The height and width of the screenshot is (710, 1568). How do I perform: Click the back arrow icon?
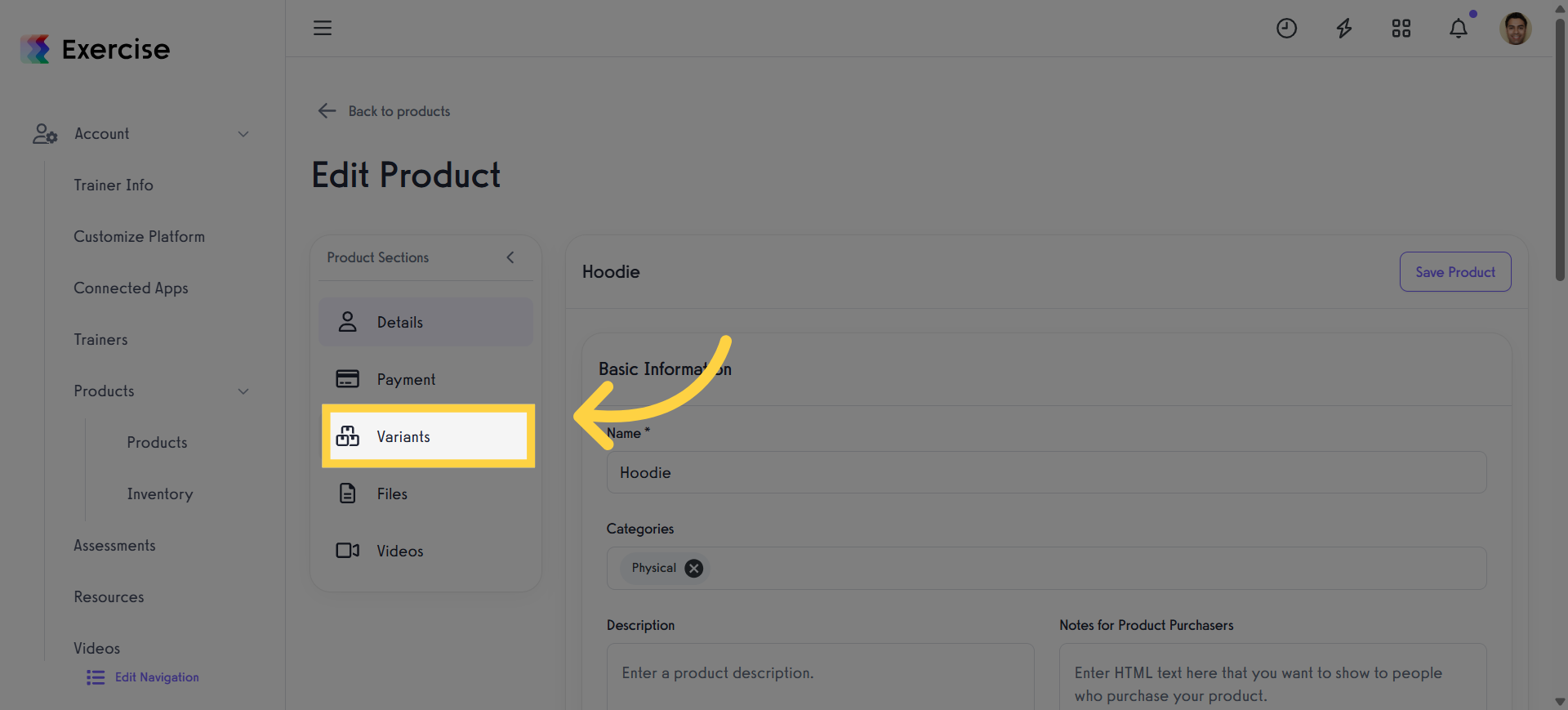(x=327, y=111)
